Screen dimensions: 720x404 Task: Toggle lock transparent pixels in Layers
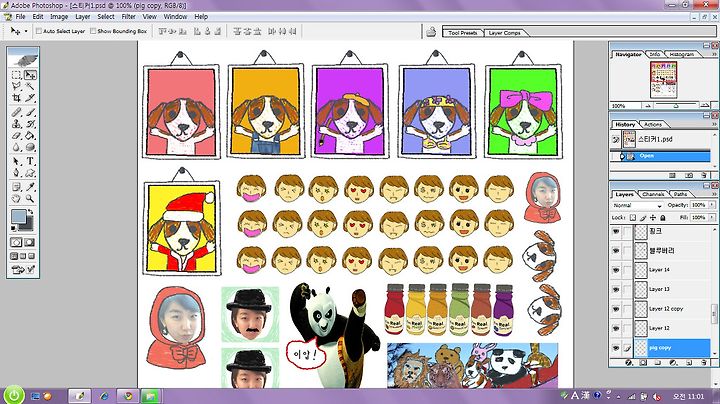click(633, 217)
